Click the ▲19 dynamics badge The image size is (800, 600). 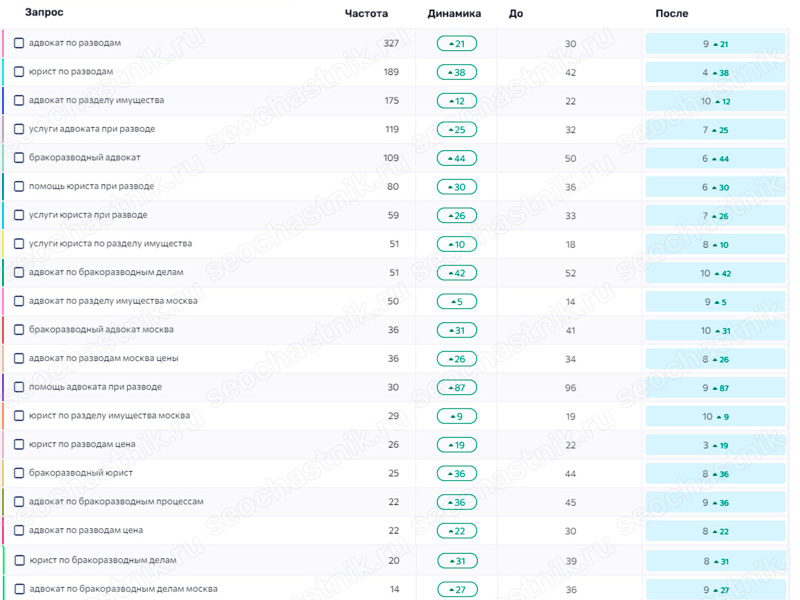(x=457, y=445)
